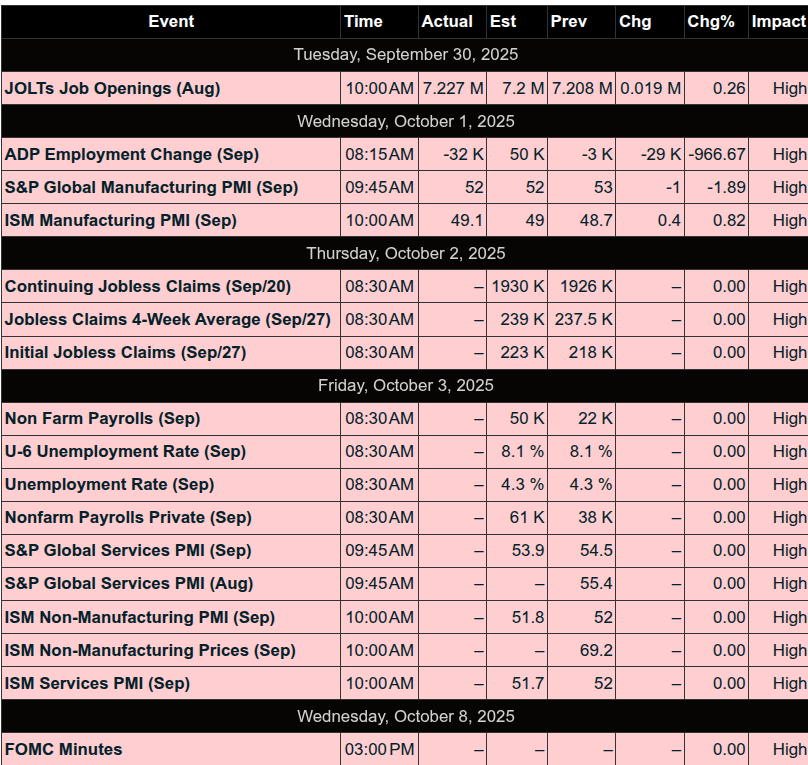
Task: Select Jobless Claims 4-Week Average event
Action: 168,319
